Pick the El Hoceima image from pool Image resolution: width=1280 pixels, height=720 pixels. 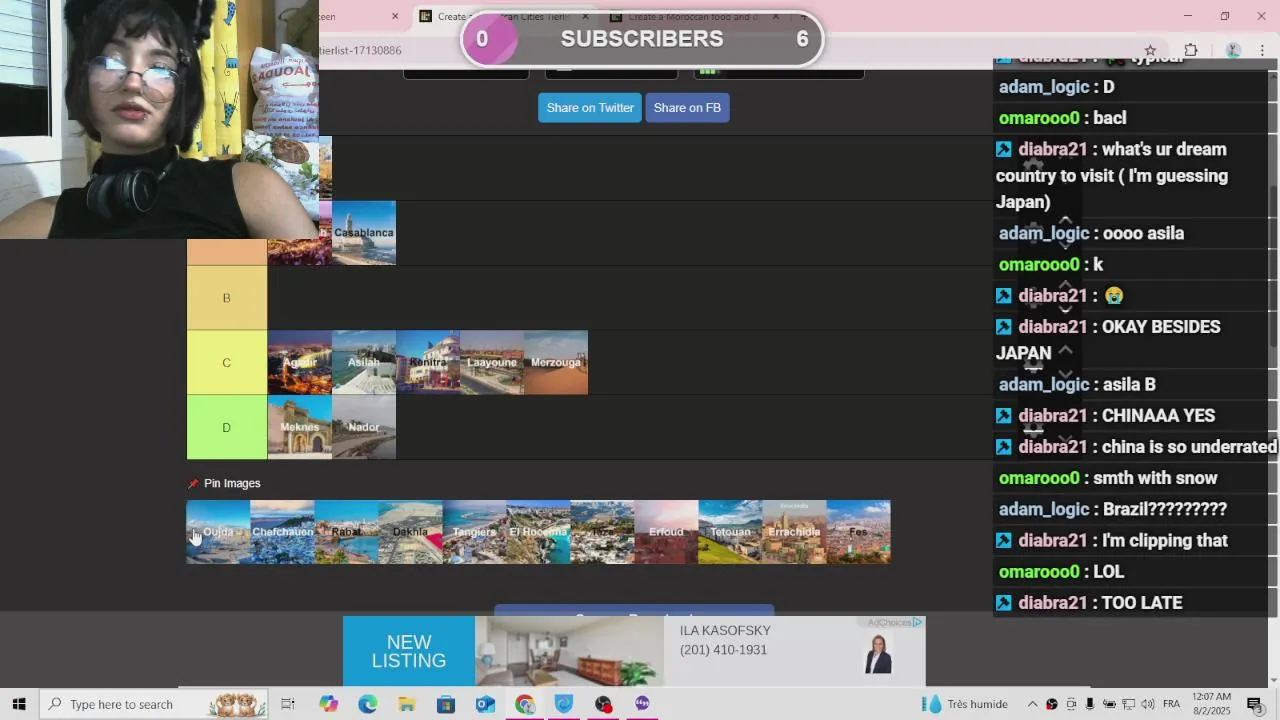click(x=538, y=532)
